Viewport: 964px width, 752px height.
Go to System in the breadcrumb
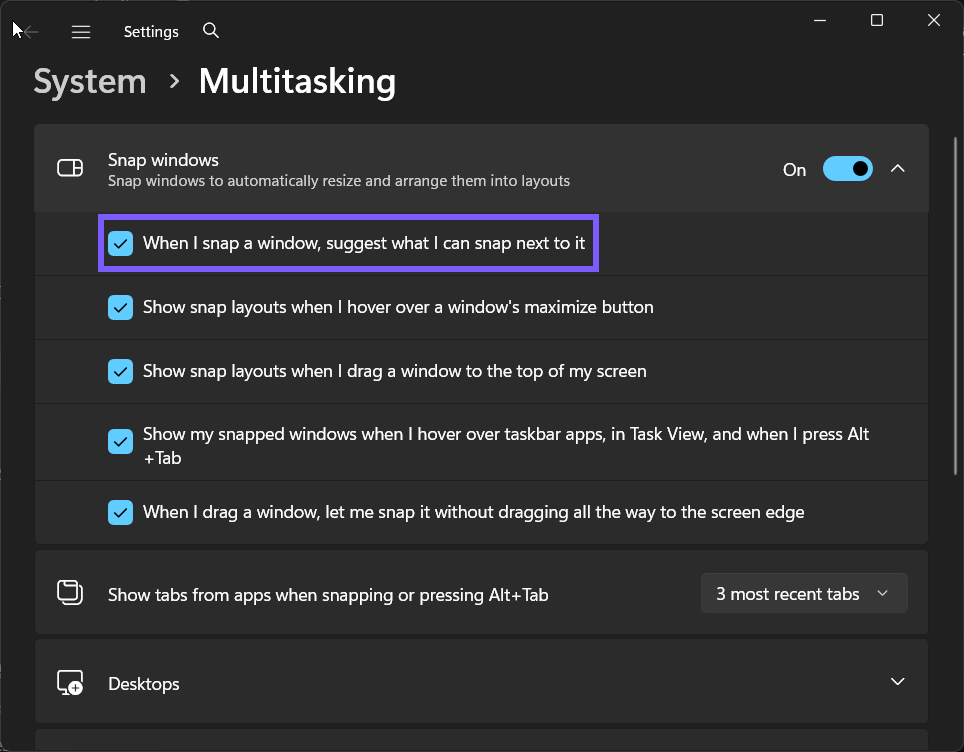coord(90,81)
